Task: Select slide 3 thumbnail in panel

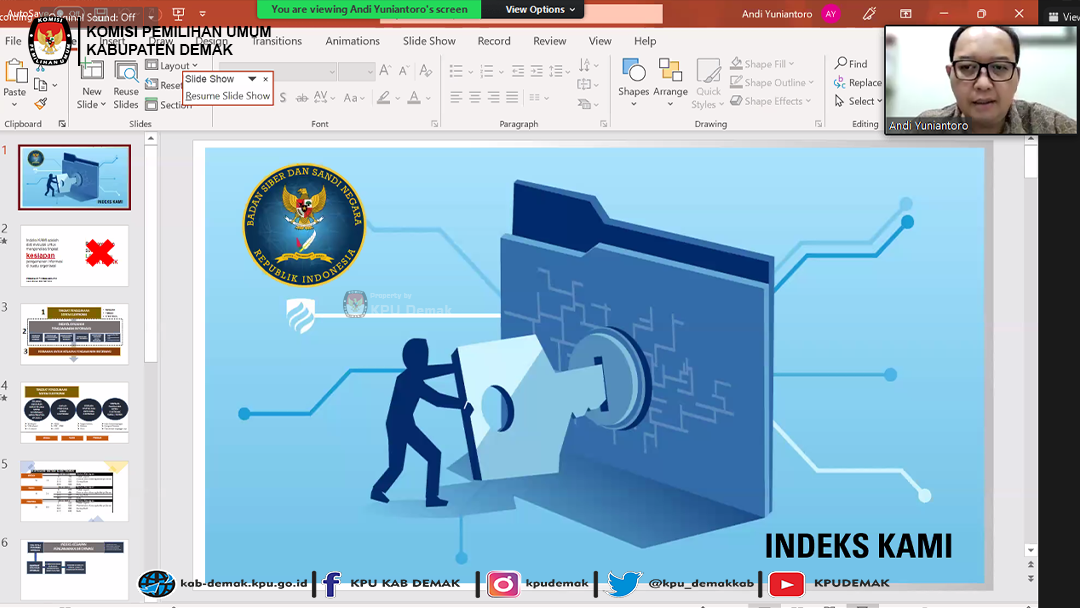Action: point(74,334)
